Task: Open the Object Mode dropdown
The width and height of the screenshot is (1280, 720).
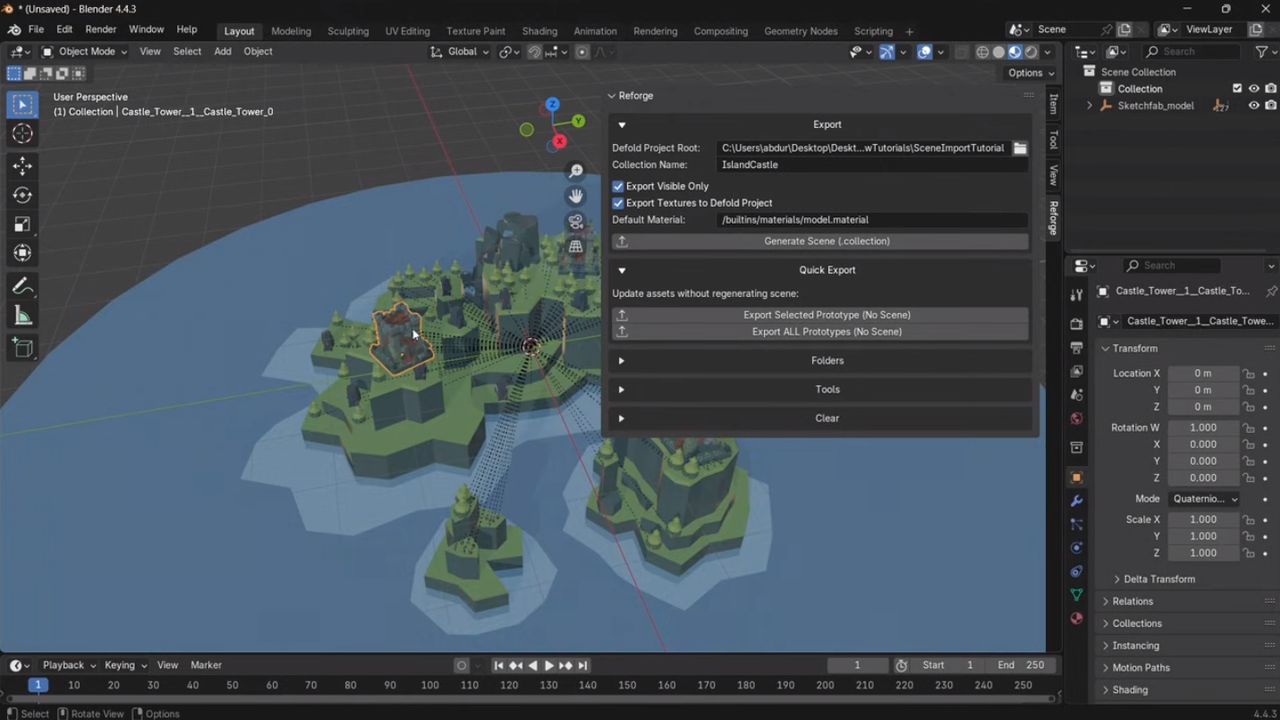Action: point(86,52)
